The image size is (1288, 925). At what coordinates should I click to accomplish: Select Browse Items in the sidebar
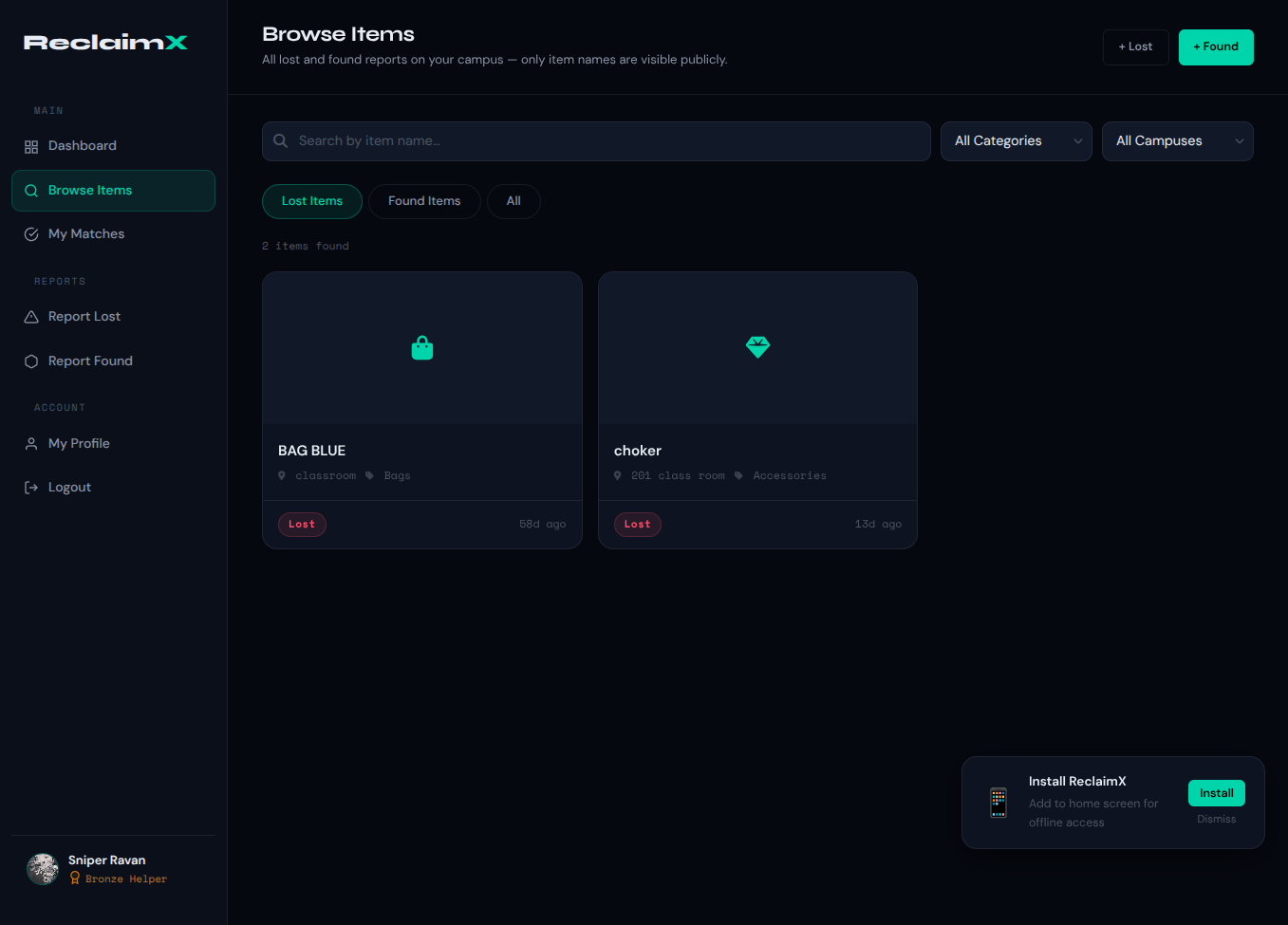coord(113,191)
